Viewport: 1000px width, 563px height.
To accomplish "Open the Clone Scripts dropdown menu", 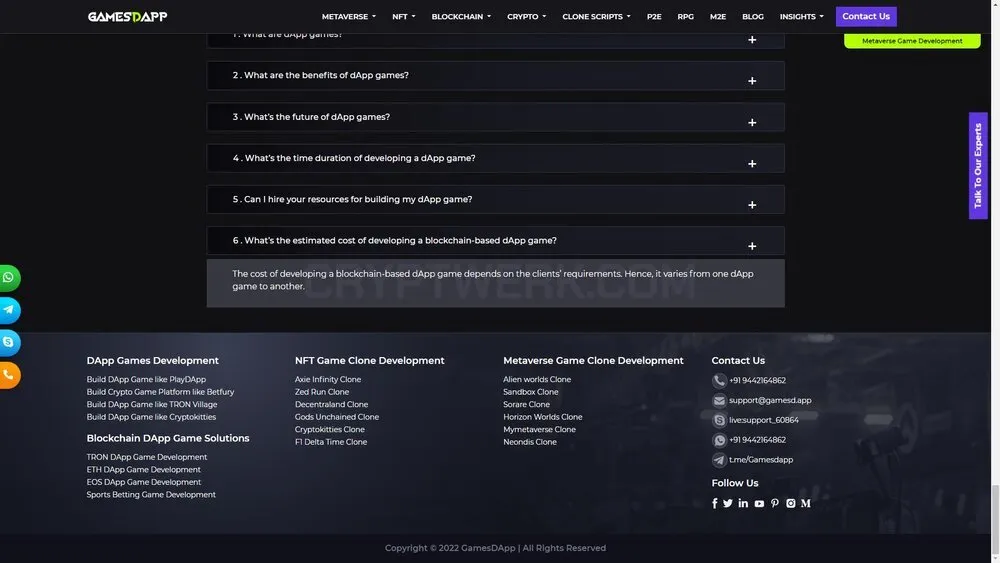I will (596, 17).
